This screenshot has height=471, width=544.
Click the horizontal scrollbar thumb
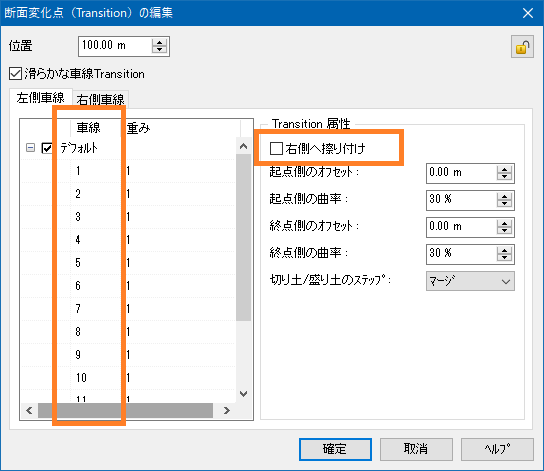tap(125, 411)
